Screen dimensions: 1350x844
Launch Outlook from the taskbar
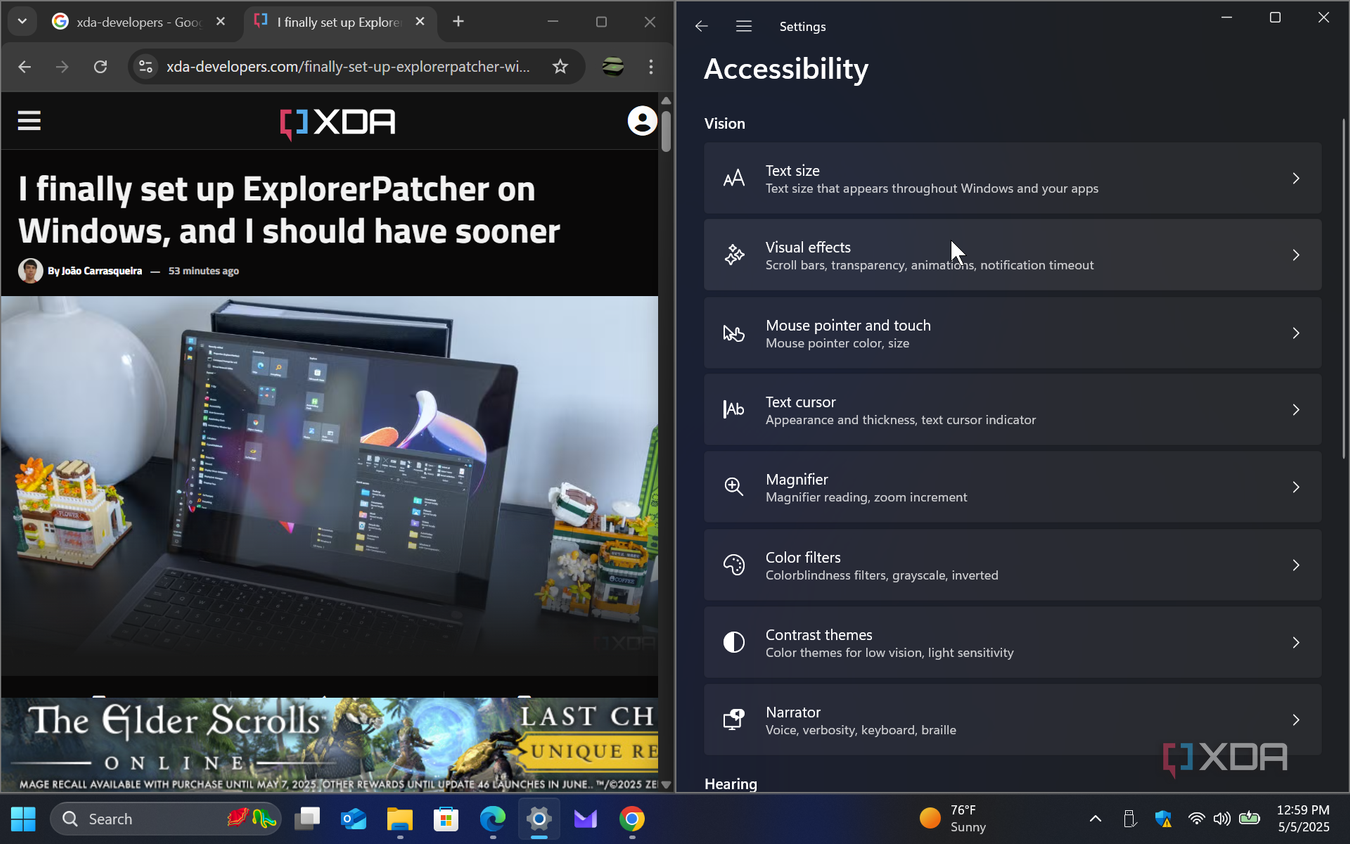click(354, 819)
